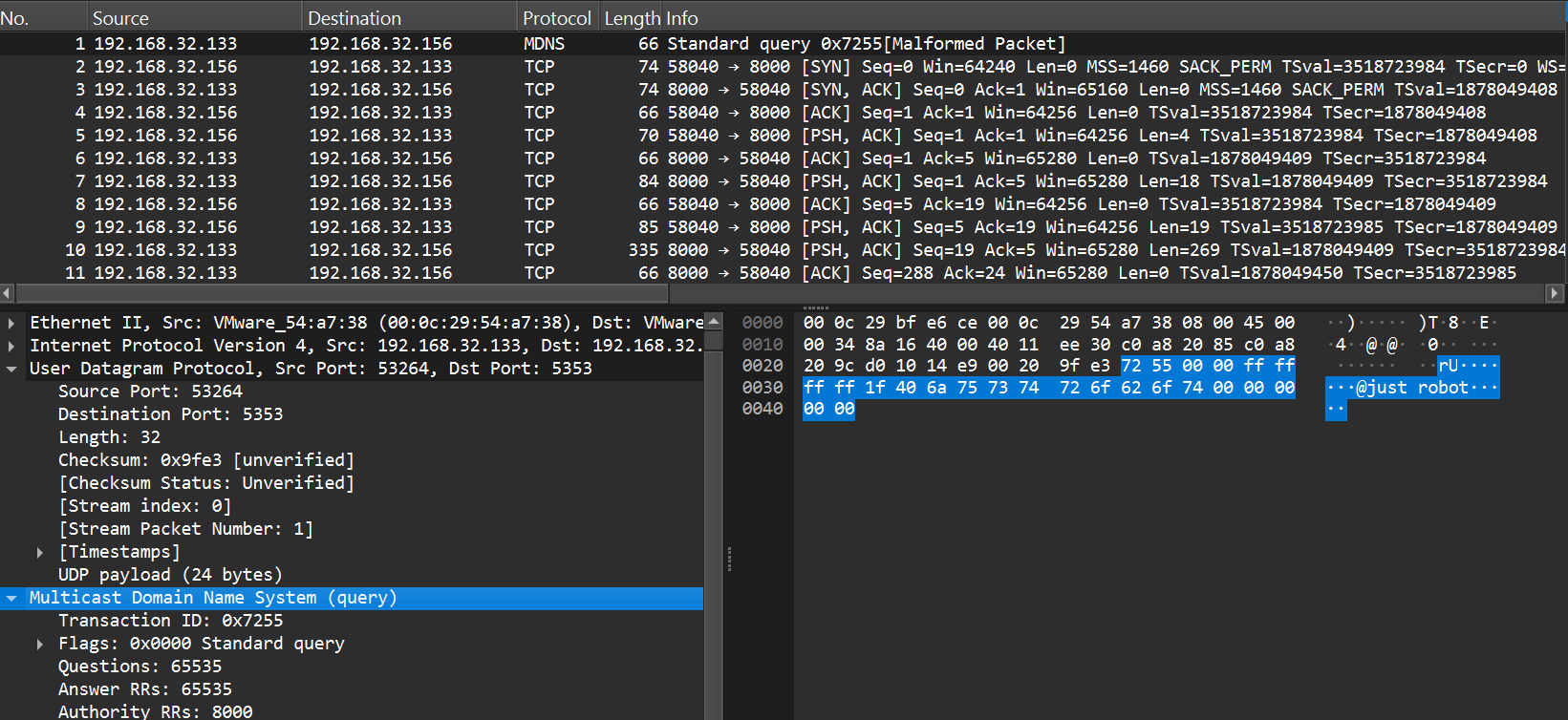The width and height of the screenshot is (1568, 720).
Task: Expand the Timestamps subtree
Action: [x=40, y=552]
